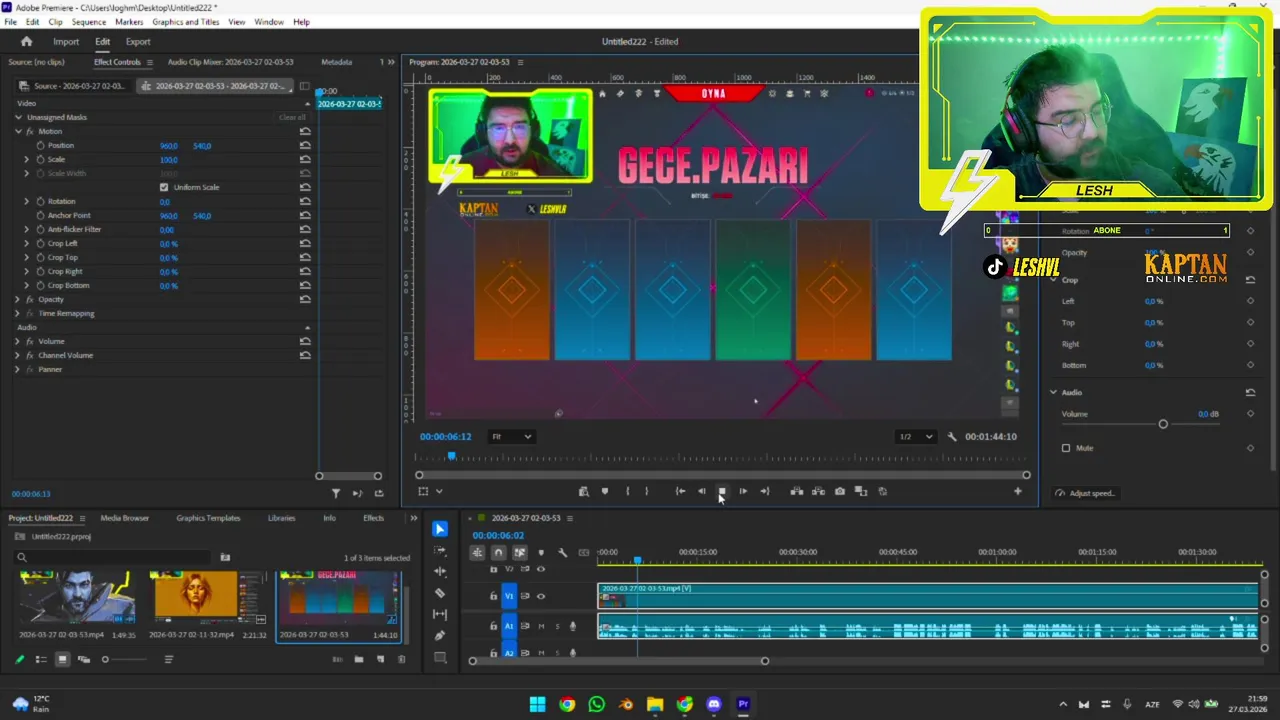Select the Rectangle tool

coord(440,657)
